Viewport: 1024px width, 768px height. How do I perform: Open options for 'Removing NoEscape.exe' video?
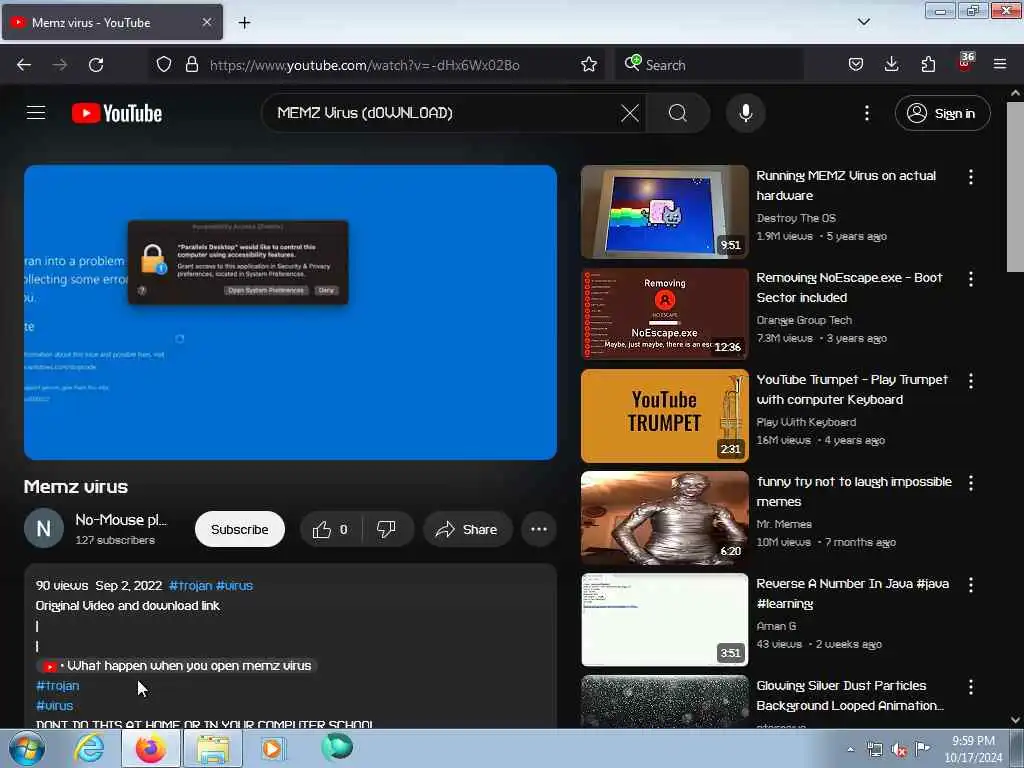coord(970,279)
